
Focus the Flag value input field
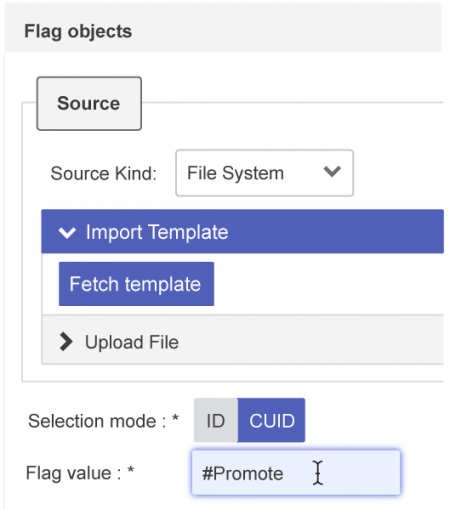pos(296,473)
